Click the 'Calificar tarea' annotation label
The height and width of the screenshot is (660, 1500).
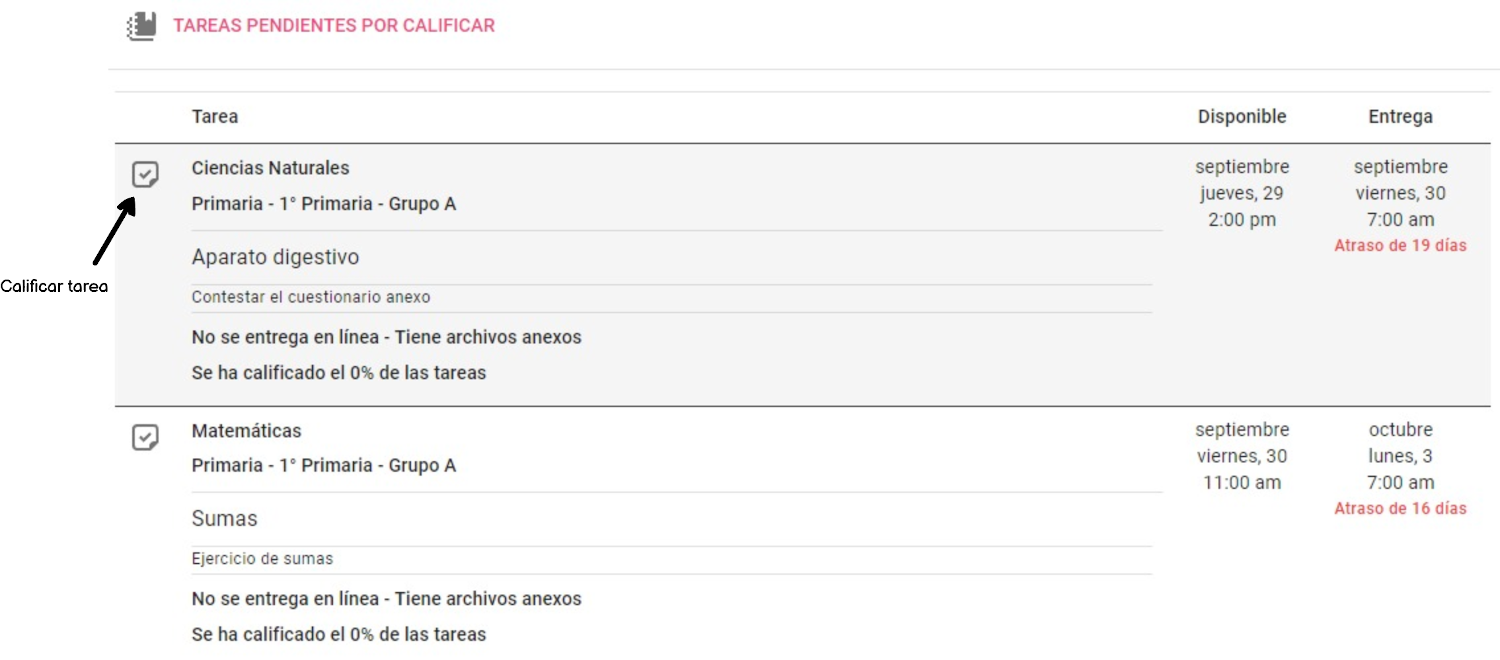[54, 287]
